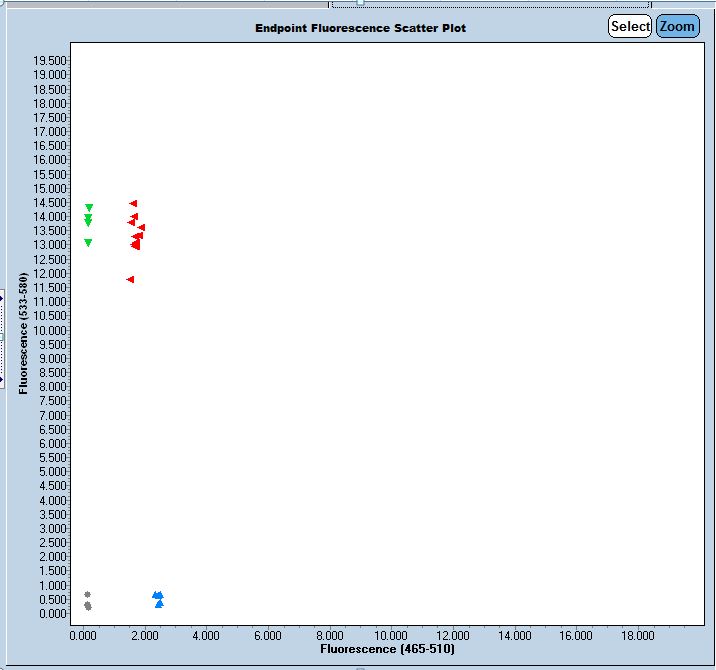
Task: Click the Select button above the plot
Action: click(630, 27)
